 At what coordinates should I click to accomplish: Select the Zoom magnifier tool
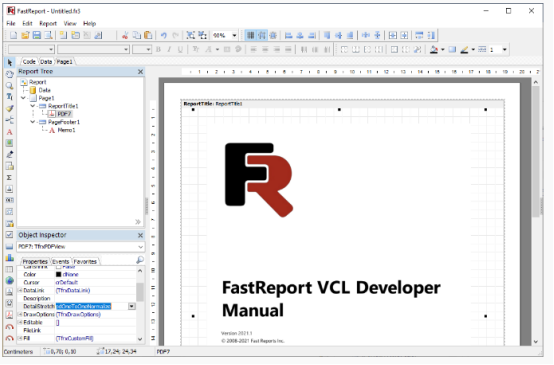tap(10, 86)
